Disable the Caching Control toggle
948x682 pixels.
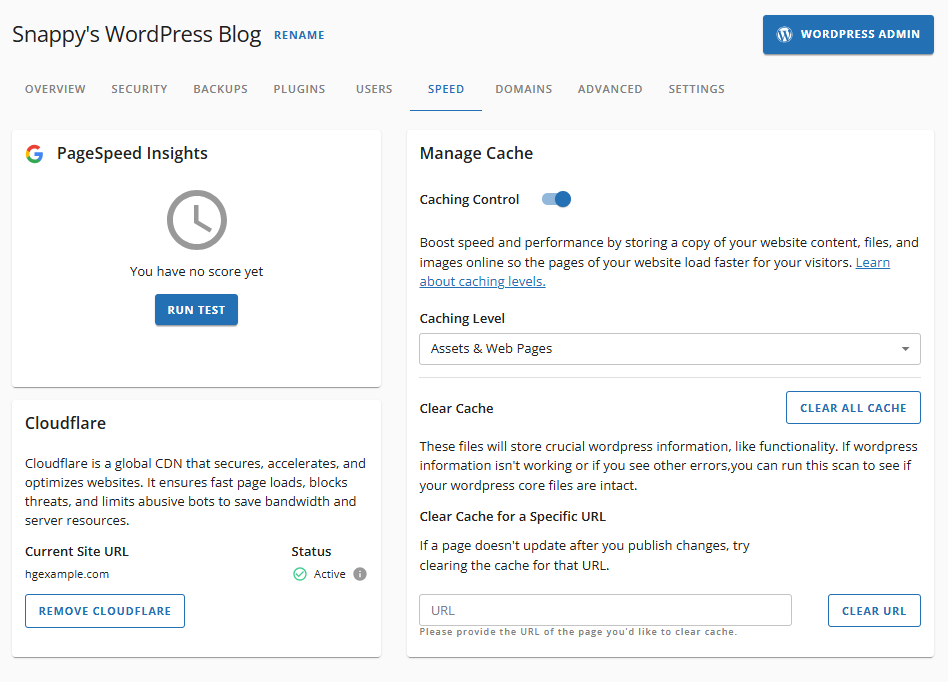tap(556, 199)
